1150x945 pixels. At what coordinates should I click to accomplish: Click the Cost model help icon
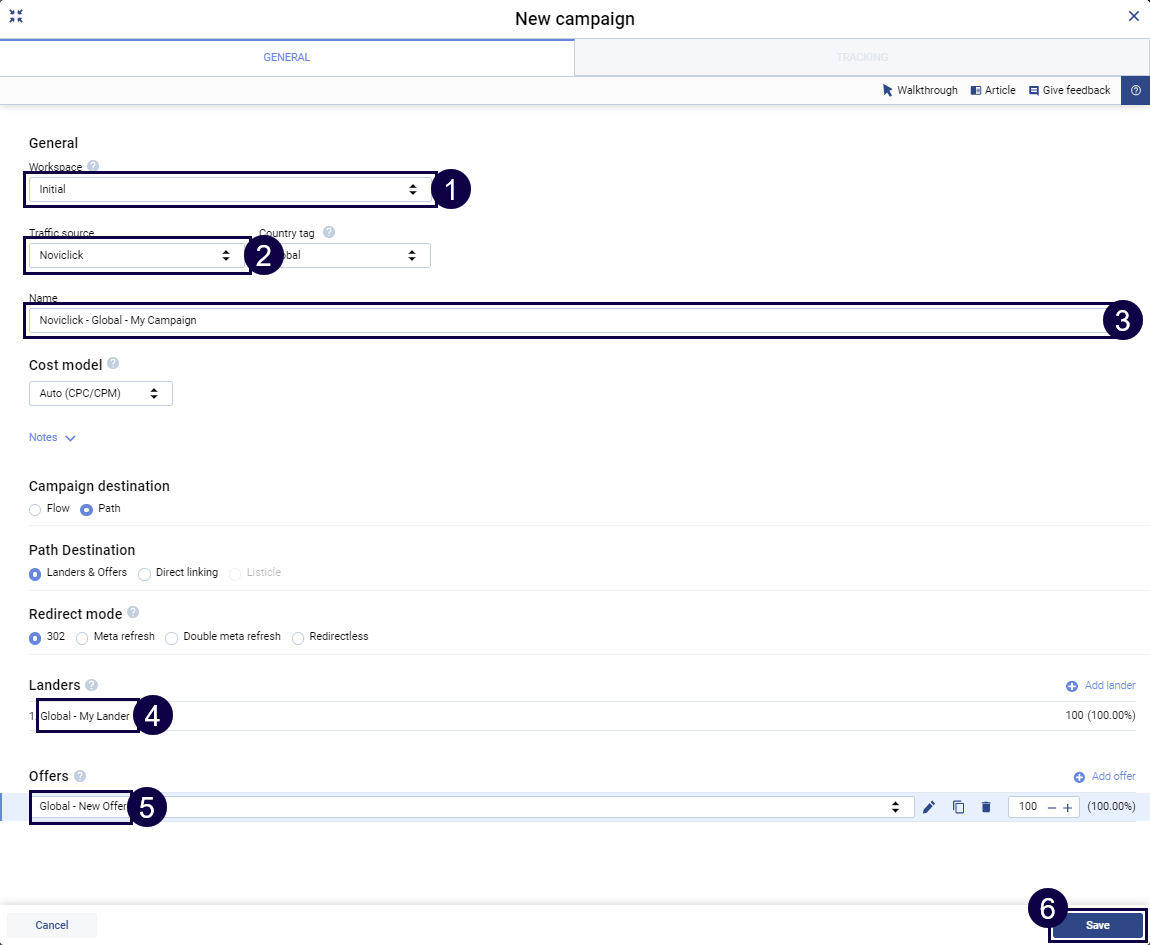tap(113, 364)
